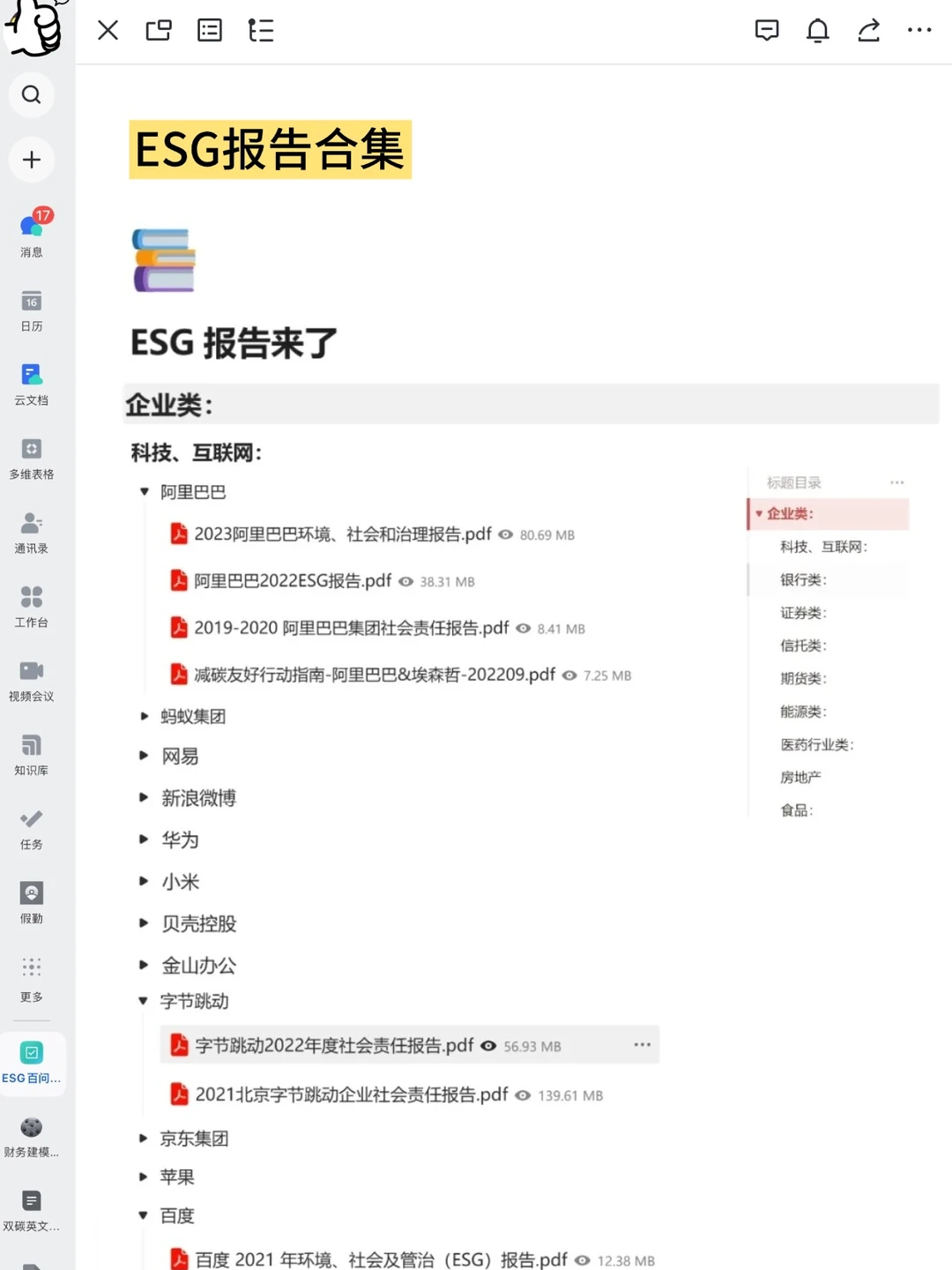The width and height of the screenshot is (952, 1270).
Task: Collapse 企业类 in the outline panel
Action: tap(759, 513)
